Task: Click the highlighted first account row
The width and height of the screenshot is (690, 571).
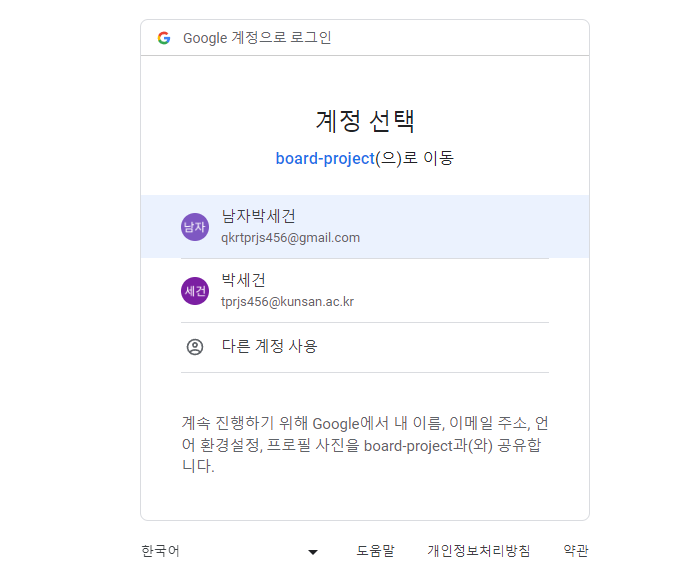Action: pyautogui.click(x=365, y=227)
